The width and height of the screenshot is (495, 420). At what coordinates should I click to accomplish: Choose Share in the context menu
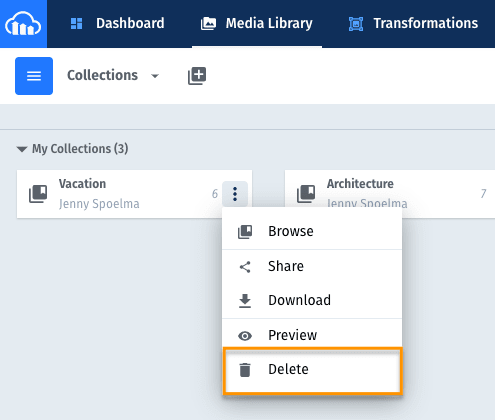coord(312,266)
